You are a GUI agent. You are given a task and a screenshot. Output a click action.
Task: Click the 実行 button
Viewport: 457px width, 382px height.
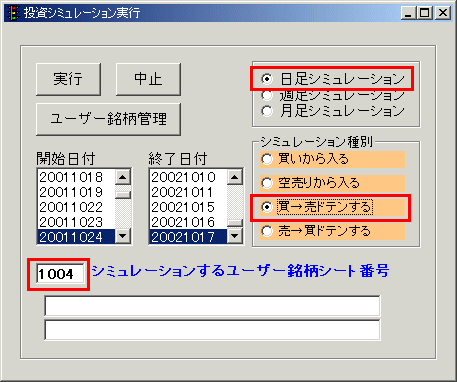coord(68,79)
